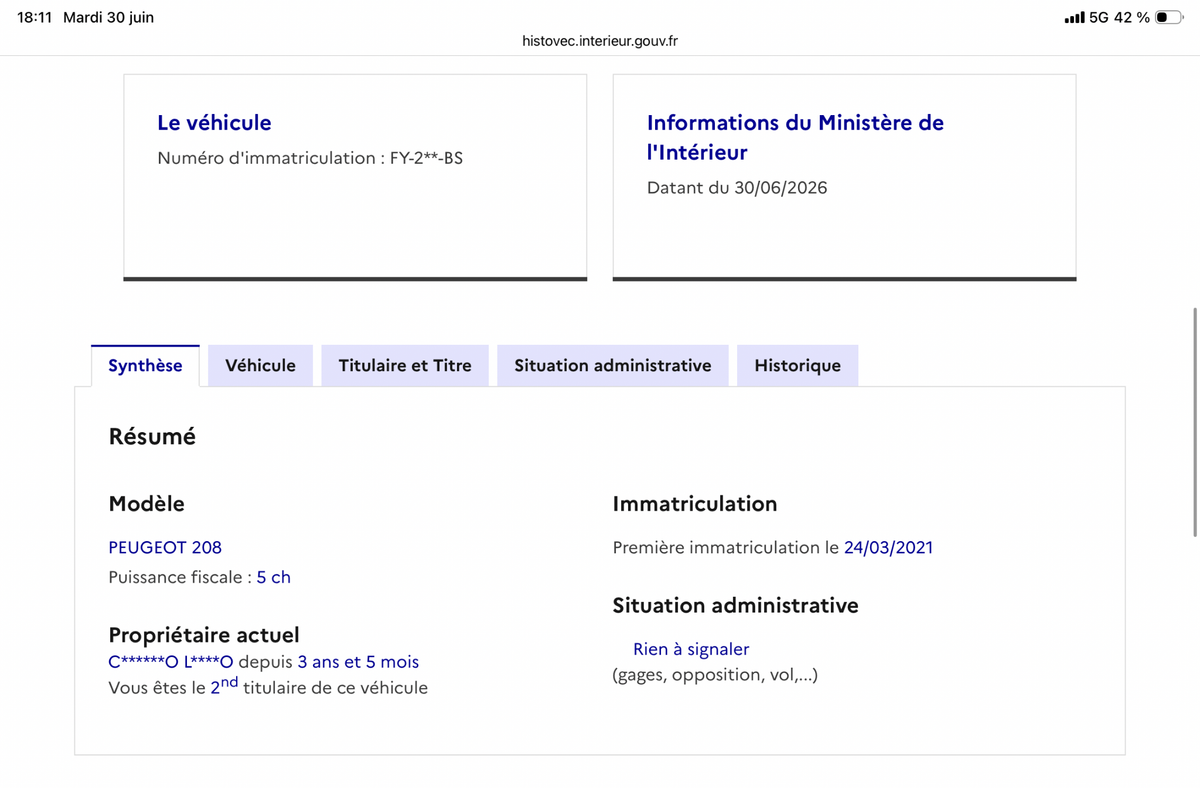The width and height of the screenshot is (1200, 788).
Task: Open the Synthèse tab
Action: tap(145, 366)
